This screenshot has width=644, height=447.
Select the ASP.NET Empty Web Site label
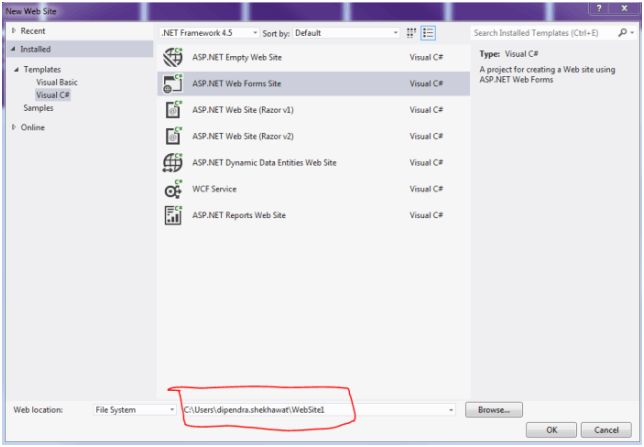(237, 57)
